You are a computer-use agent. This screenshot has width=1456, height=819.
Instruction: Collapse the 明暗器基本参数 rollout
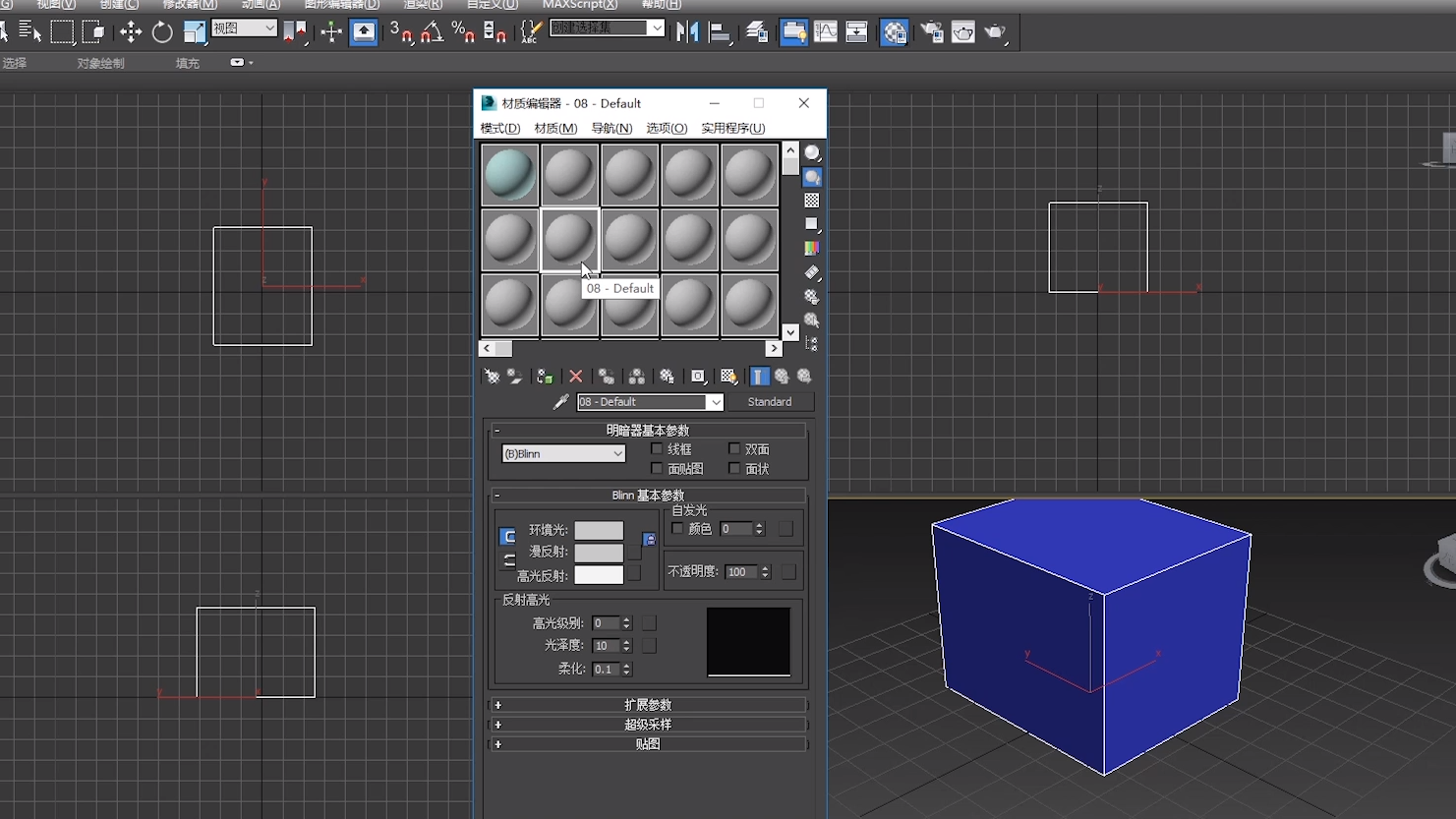click(x=648, y=431)
